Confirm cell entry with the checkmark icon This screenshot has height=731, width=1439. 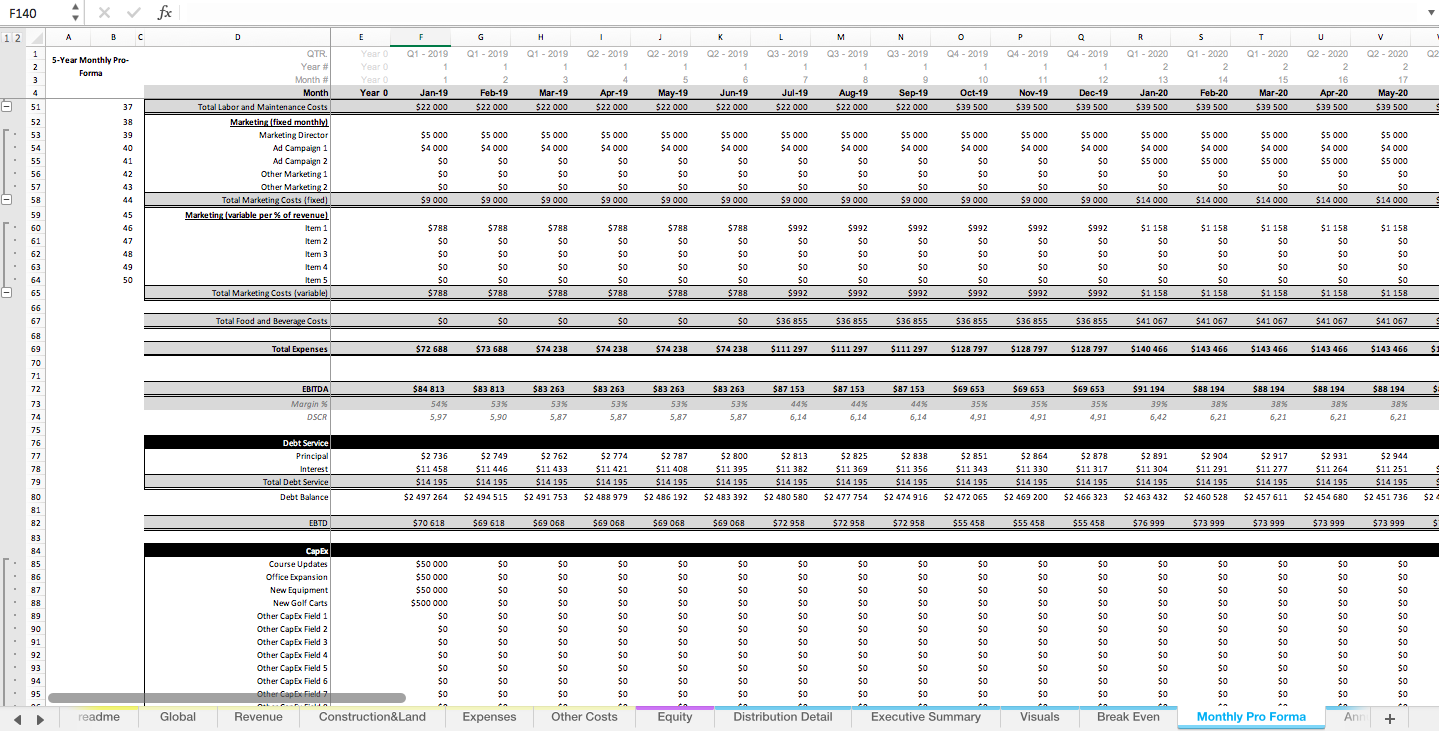(133, 13)
